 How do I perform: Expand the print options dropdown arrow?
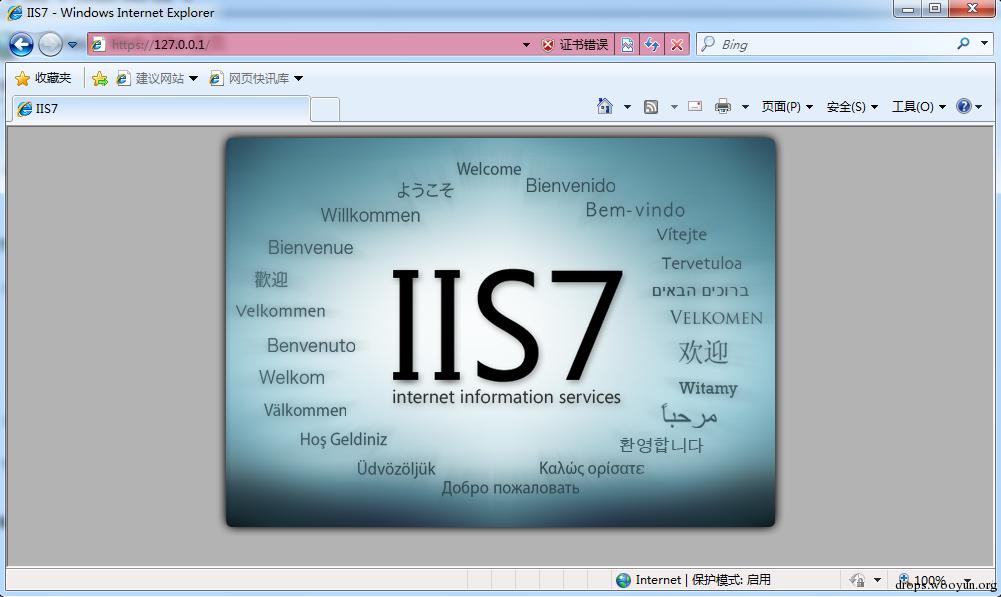744,107
